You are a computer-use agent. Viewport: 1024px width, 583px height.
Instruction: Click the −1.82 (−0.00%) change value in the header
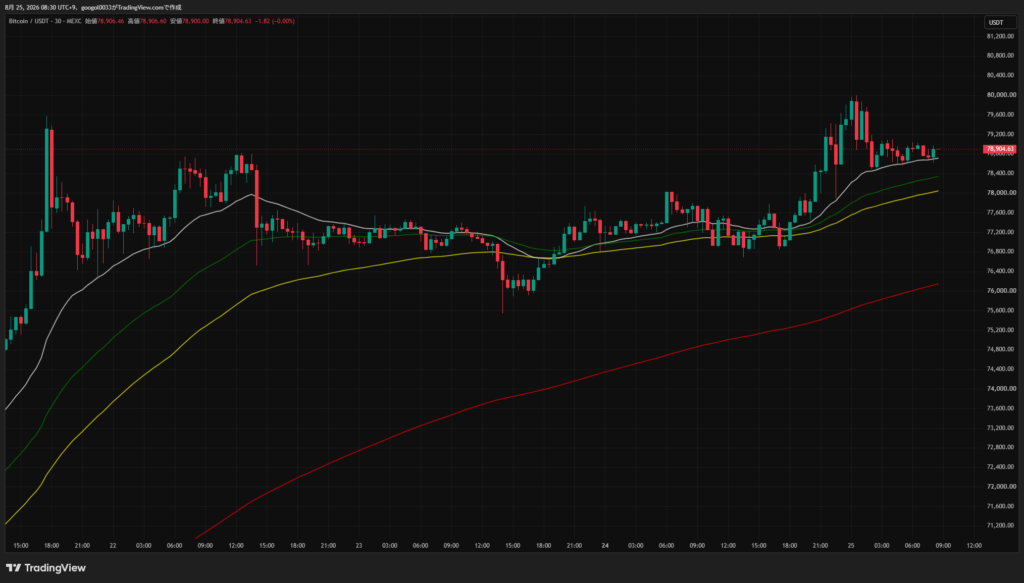click(275, 21)
